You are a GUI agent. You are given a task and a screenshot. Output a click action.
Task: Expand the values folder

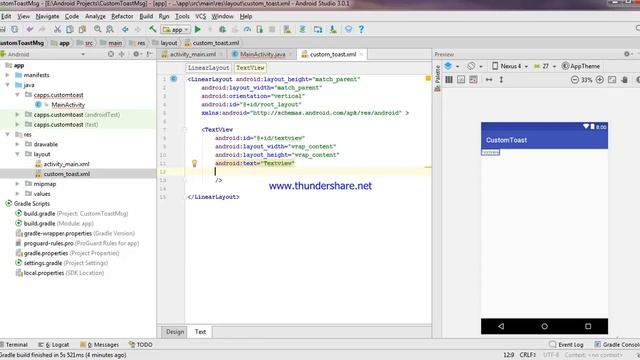(17, 193)
